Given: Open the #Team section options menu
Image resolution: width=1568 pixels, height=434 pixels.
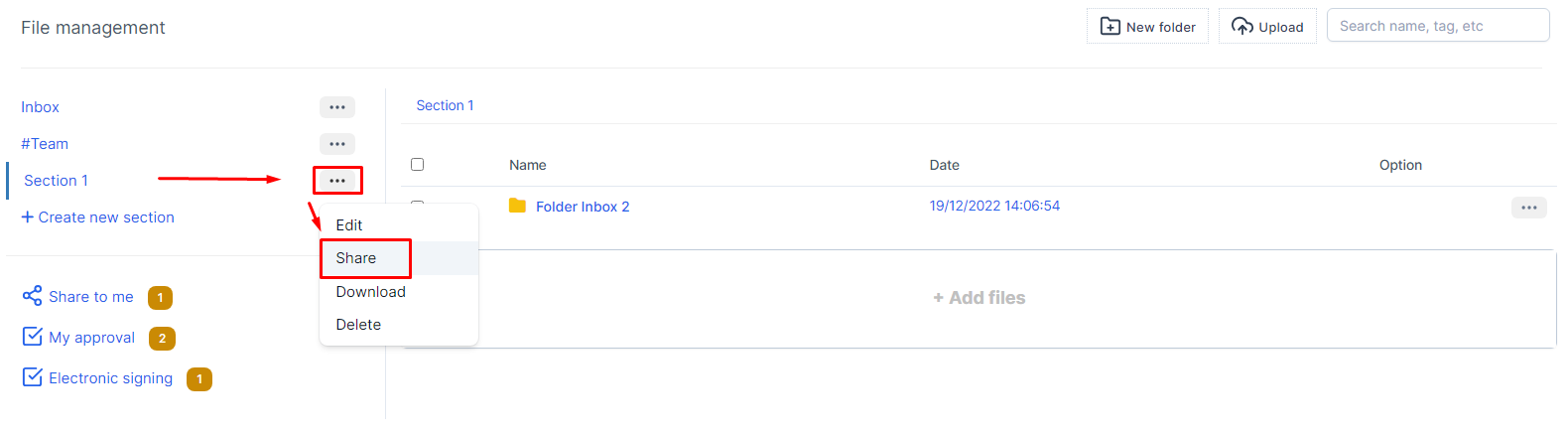Looking at the screenshot, I should point(337,144).
